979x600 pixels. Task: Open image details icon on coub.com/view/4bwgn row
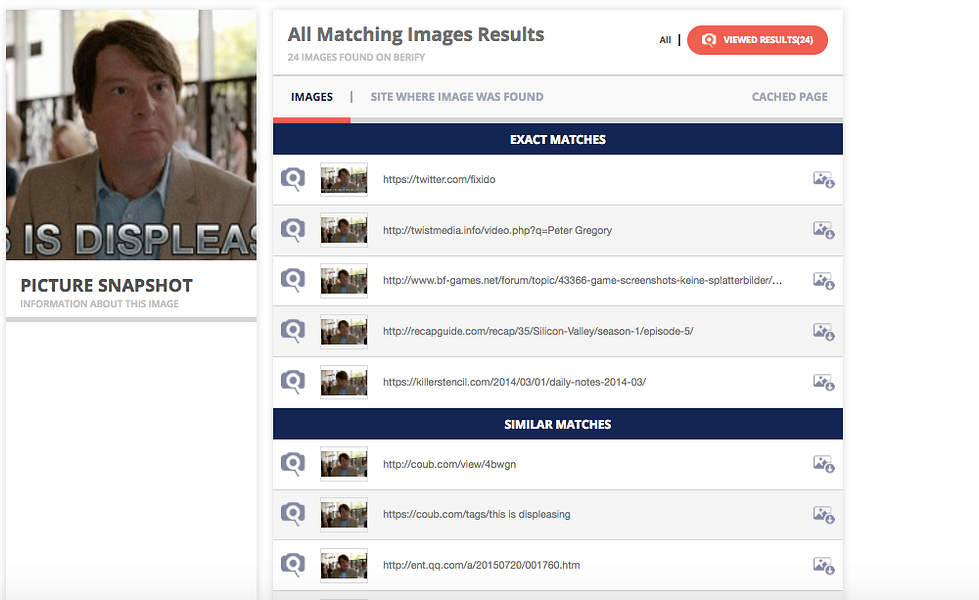pyautogui.click(x=822, y=464)
